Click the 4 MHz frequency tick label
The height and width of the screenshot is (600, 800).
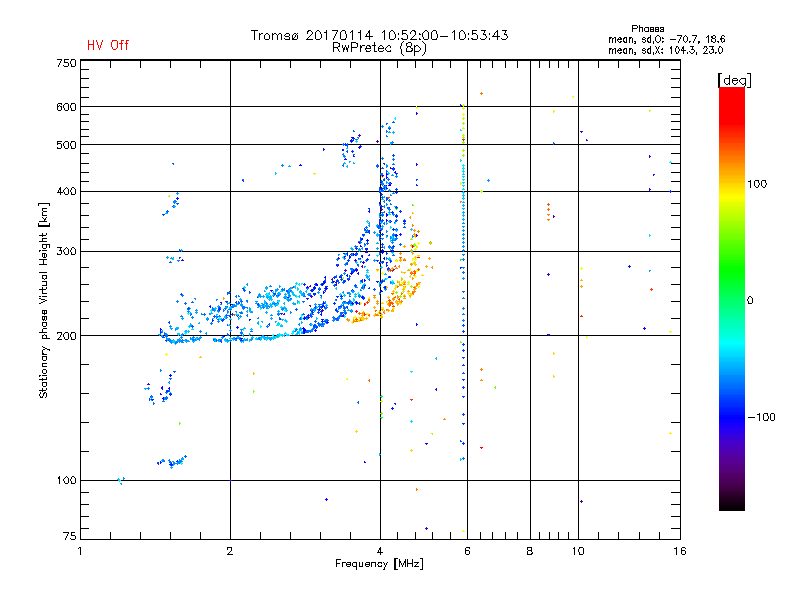tap(380, 551)
